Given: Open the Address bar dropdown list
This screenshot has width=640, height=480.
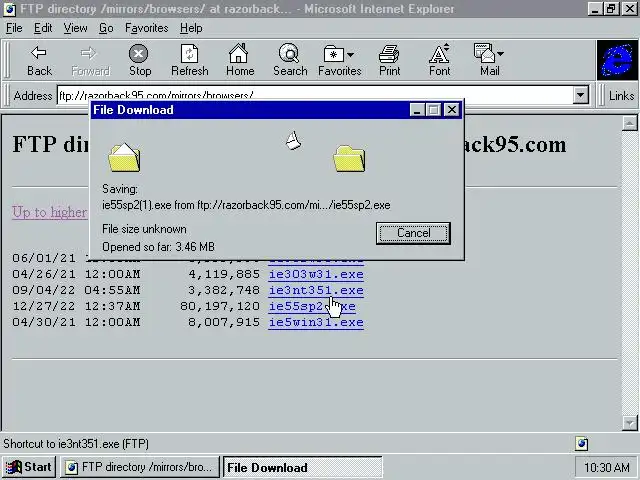Looking at the screenshot, I should 580,96.
